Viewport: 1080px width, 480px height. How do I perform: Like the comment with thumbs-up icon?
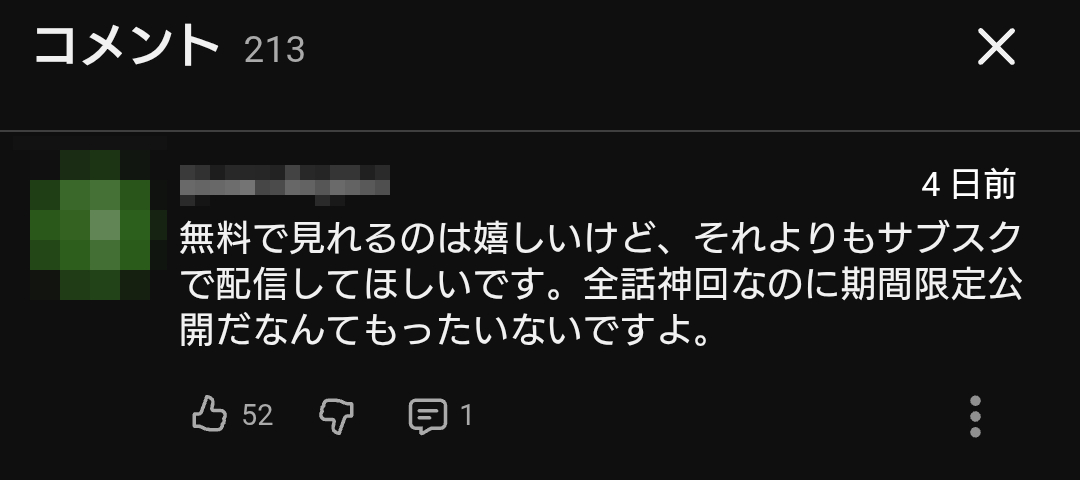[x=209, y=414]
